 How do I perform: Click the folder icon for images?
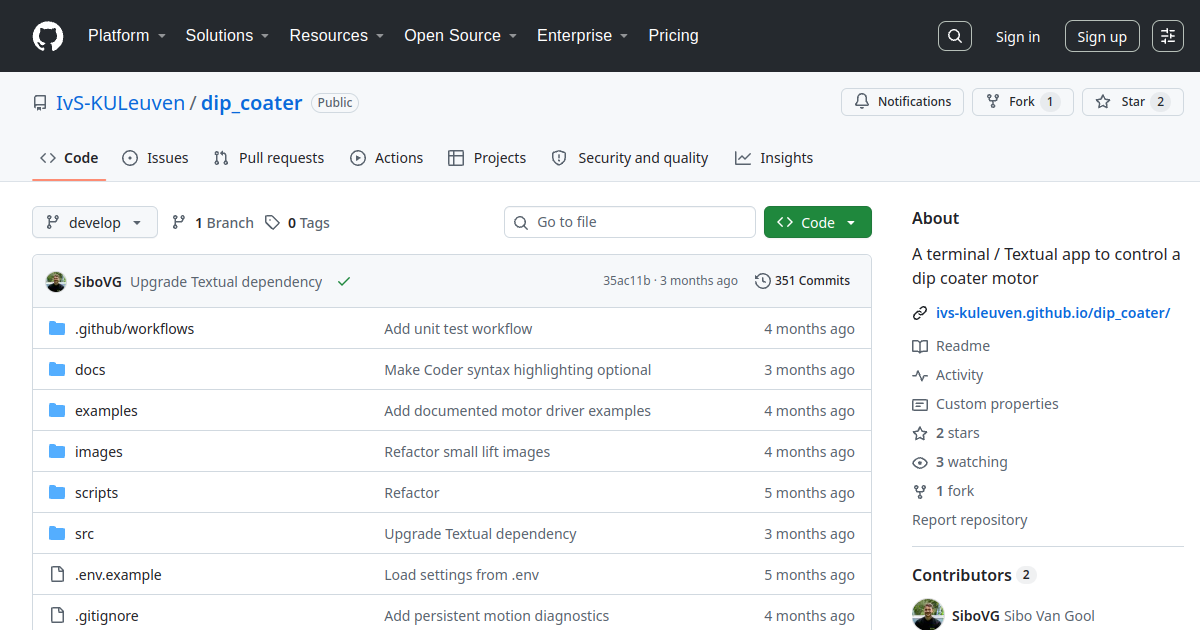(57, 452)
